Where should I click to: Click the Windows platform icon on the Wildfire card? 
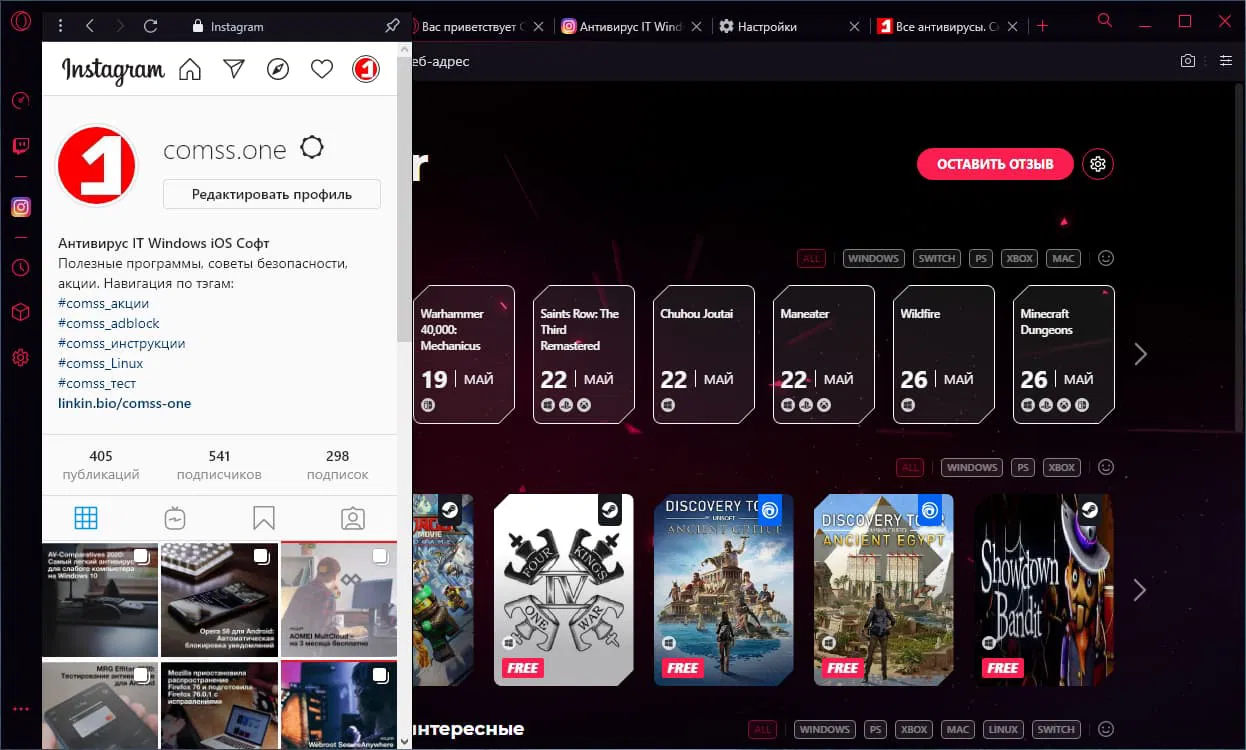pos(908,405)
